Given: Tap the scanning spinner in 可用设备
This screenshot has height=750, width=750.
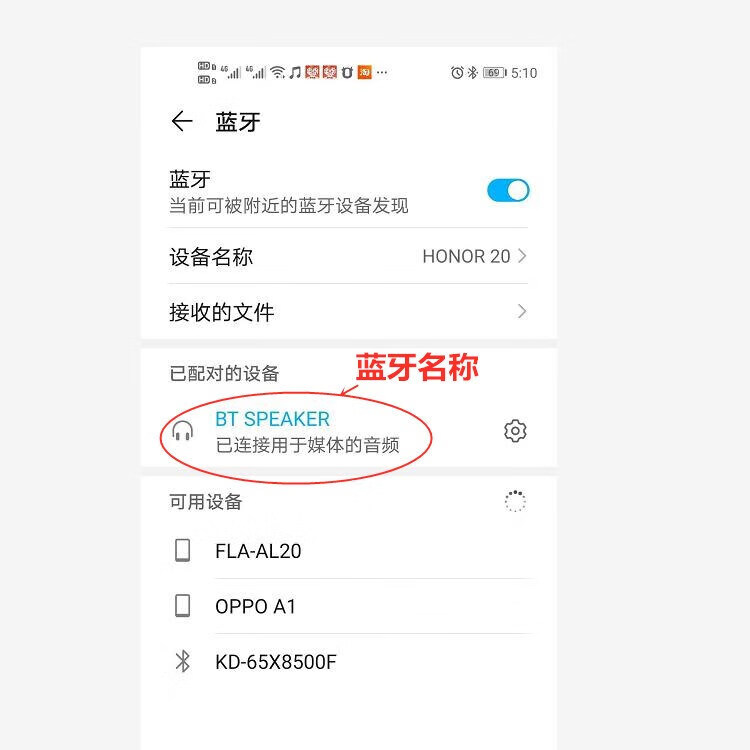Looking at the screenshot, I should (x=515, y=501).
